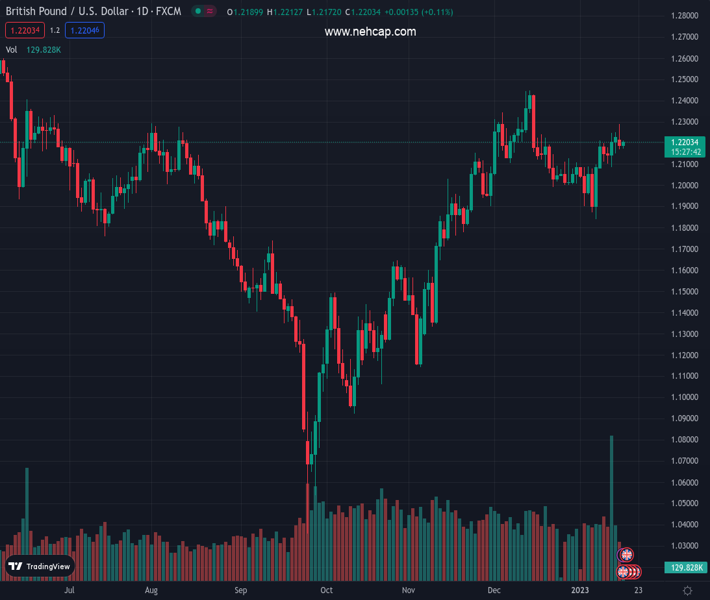Screen dimensions: 710x600
Task: Click current price label 1.22034 on axis
Action: point(684,143)
